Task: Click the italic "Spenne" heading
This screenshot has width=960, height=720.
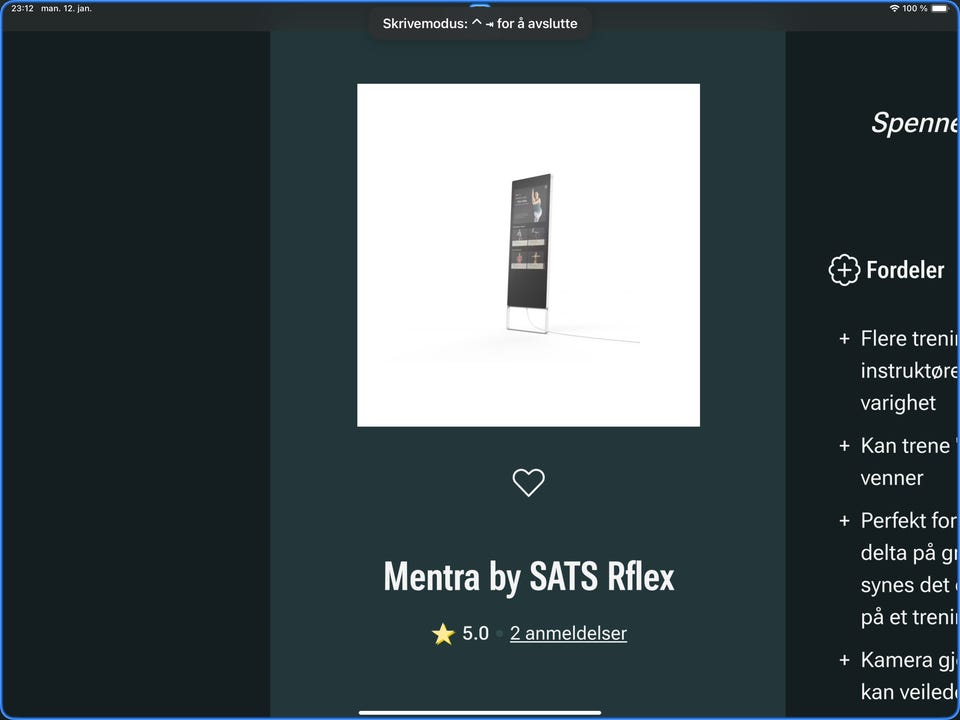Action: tap(915, 122)
